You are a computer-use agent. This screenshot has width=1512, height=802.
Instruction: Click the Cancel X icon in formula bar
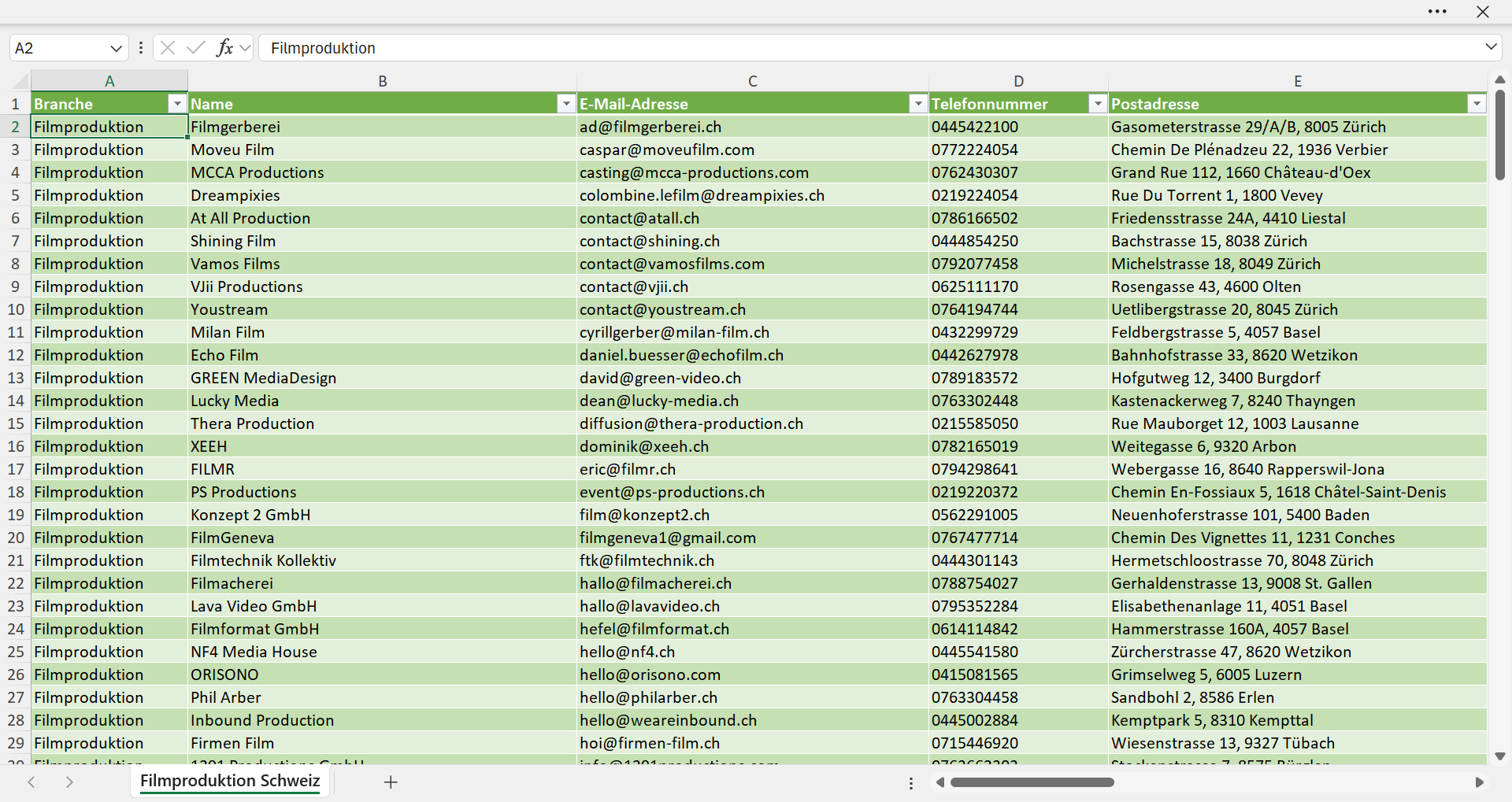coord(167,48)
